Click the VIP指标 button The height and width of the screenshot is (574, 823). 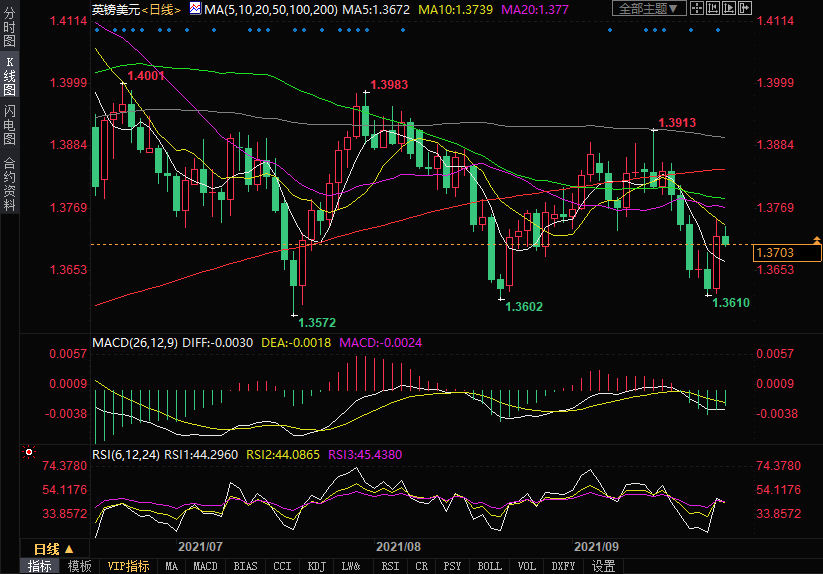pos(129,566)
